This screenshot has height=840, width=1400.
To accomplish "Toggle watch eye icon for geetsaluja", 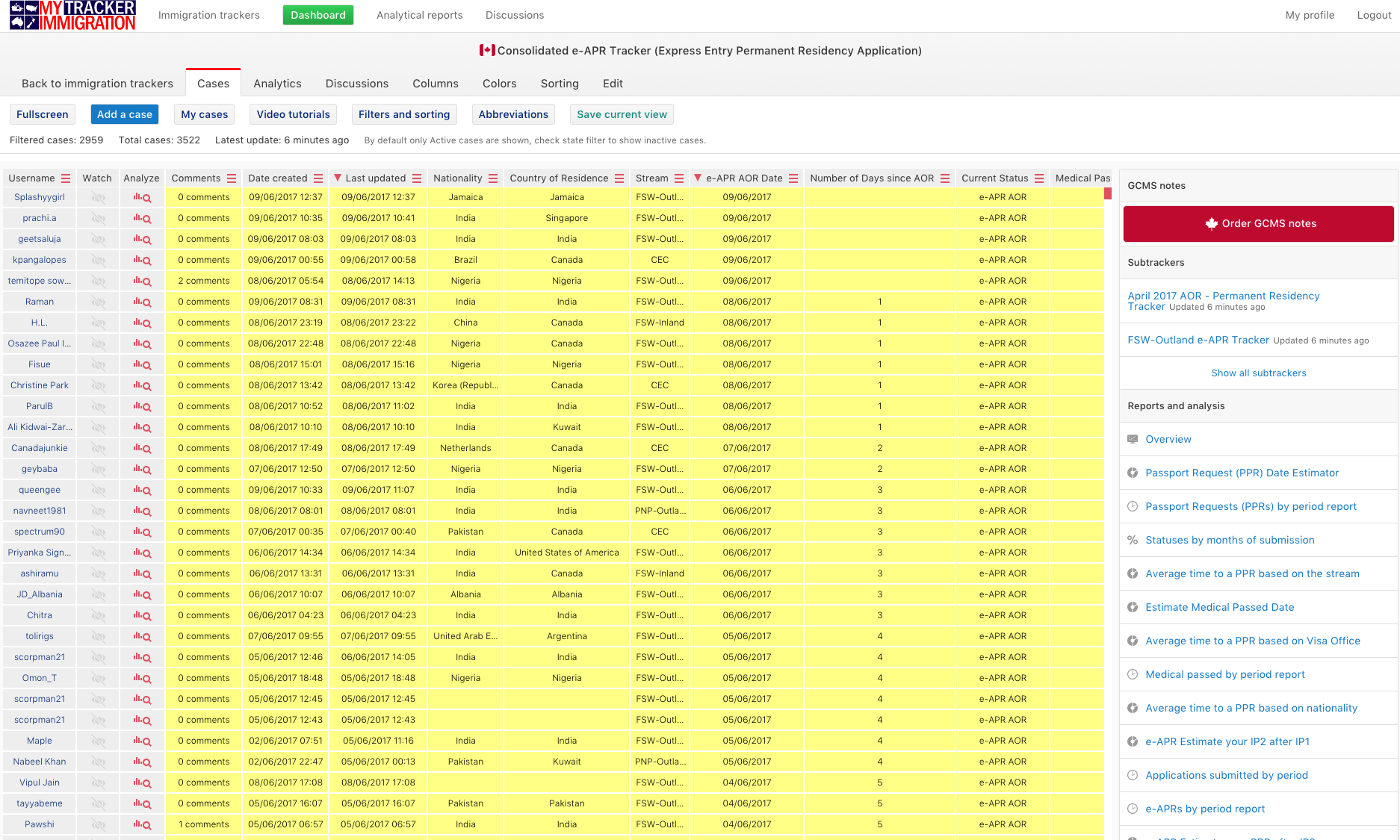I will (x=98, y=240).
